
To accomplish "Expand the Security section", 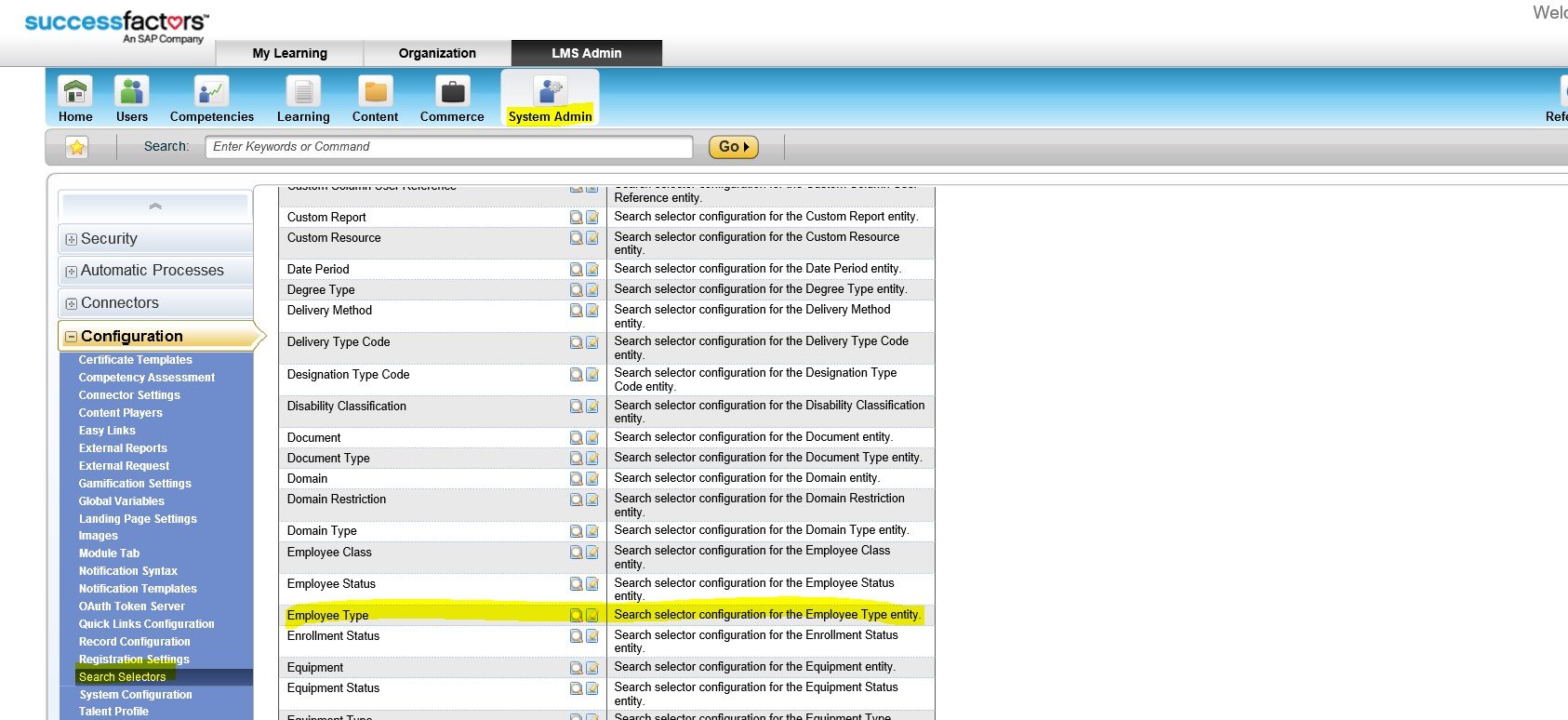I will coord(71,240).
